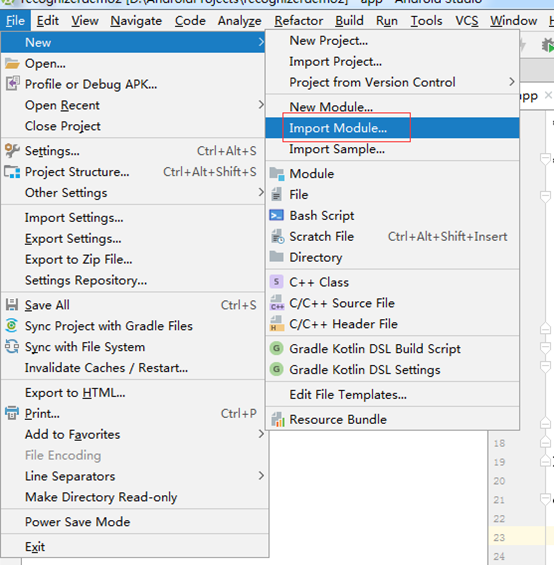Expand the Other Settings submenu arrow
This screenshot has height=565, width=554.
click(x=261, y=192)
